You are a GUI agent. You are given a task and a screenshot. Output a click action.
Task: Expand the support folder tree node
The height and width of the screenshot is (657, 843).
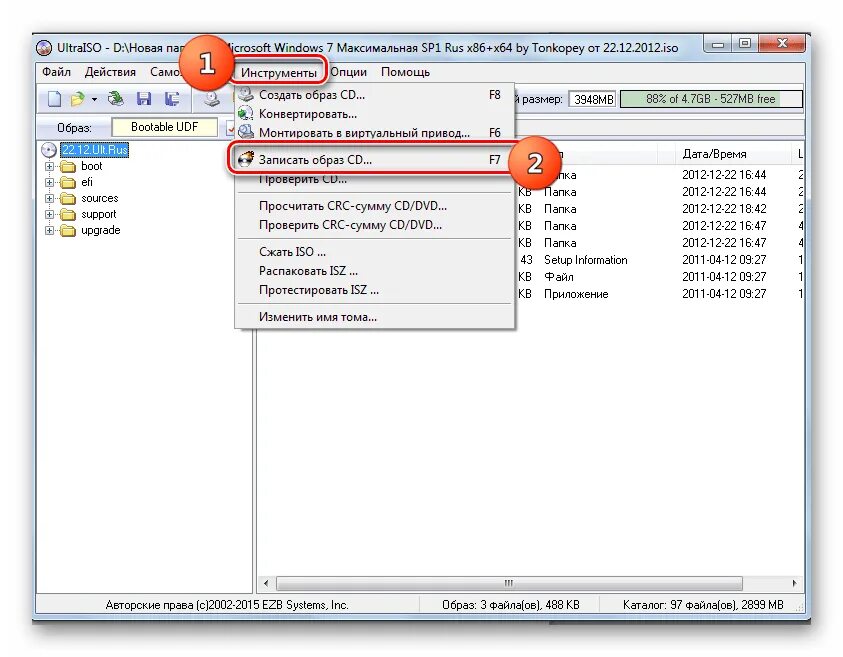[49, 215]
